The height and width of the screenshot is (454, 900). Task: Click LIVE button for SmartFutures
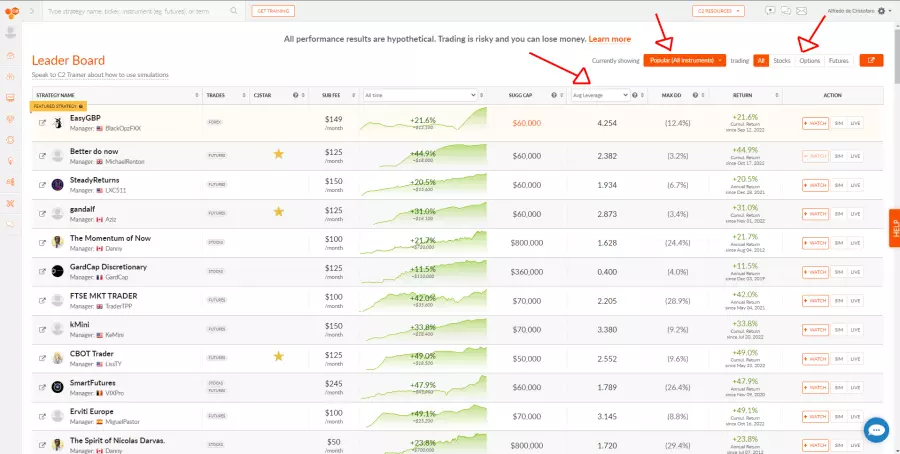(855, 387)
